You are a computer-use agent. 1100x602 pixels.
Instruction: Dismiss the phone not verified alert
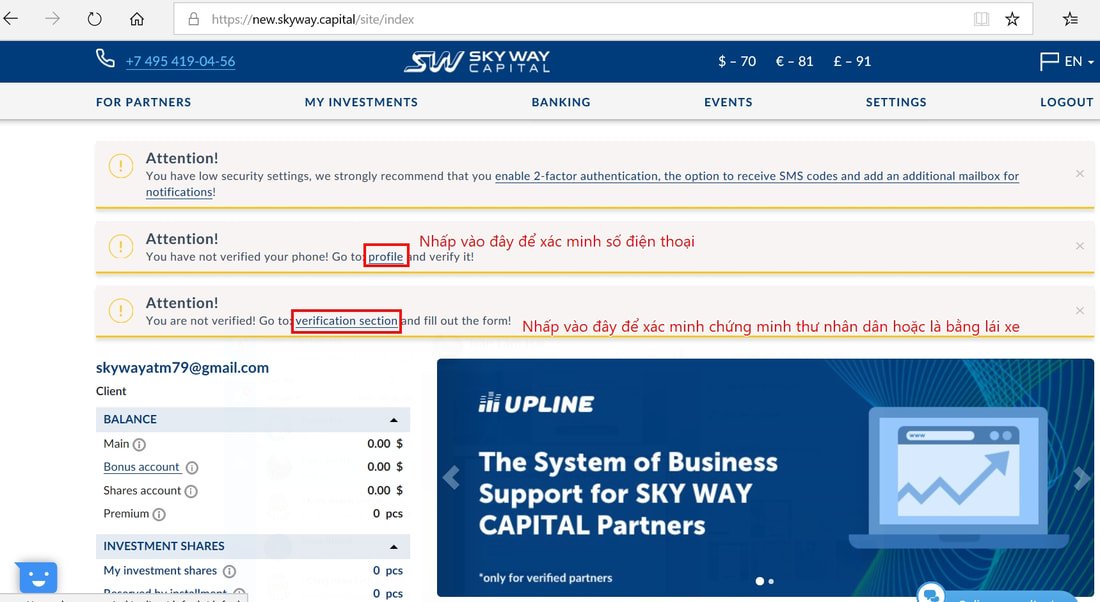[1080, 246]
